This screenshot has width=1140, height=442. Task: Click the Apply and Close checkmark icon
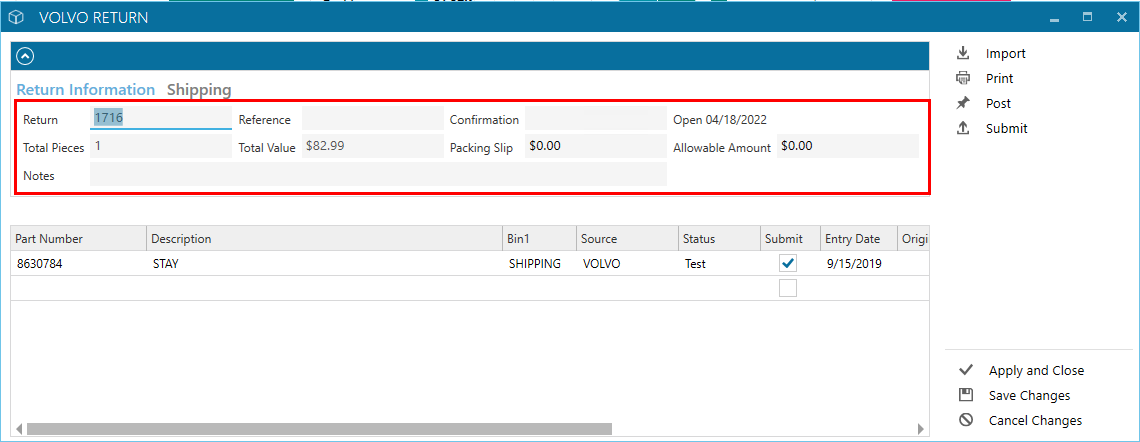[966, 370]
